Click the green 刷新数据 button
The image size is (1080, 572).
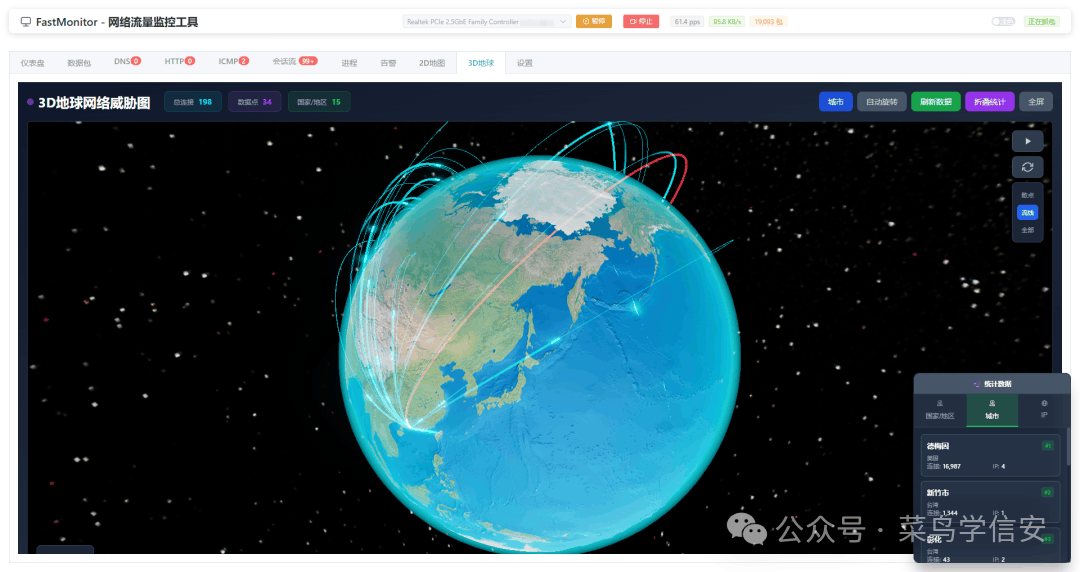[935, 102]
